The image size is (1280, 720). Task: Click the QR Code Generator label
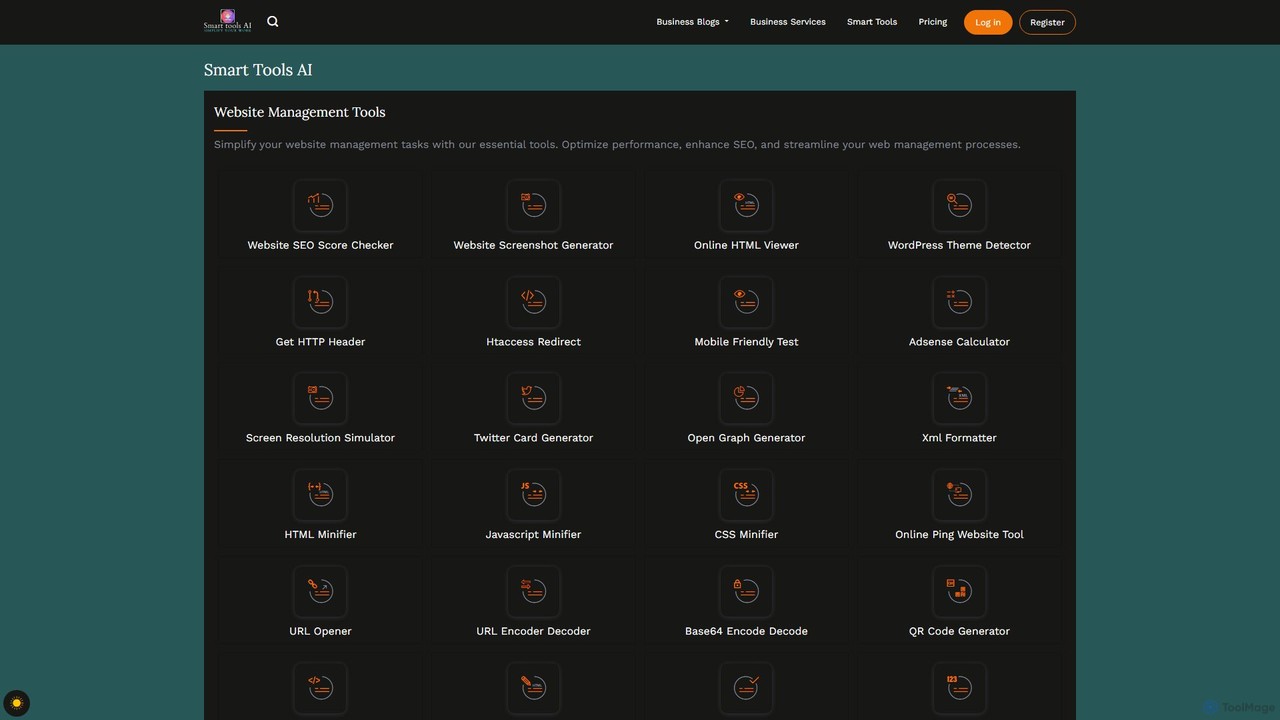(x=959, y=631)
